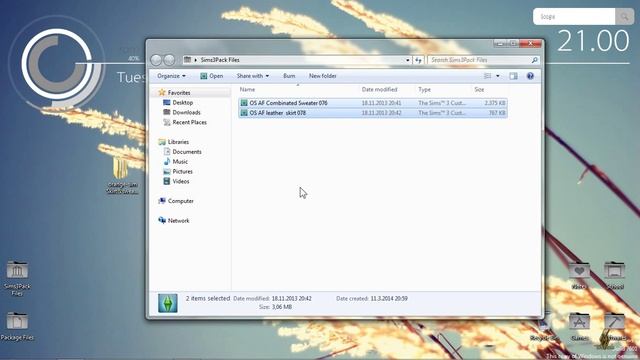Expand the address bar history dropdown arrow
Screen dimensions: 640x360
(407, 60)
